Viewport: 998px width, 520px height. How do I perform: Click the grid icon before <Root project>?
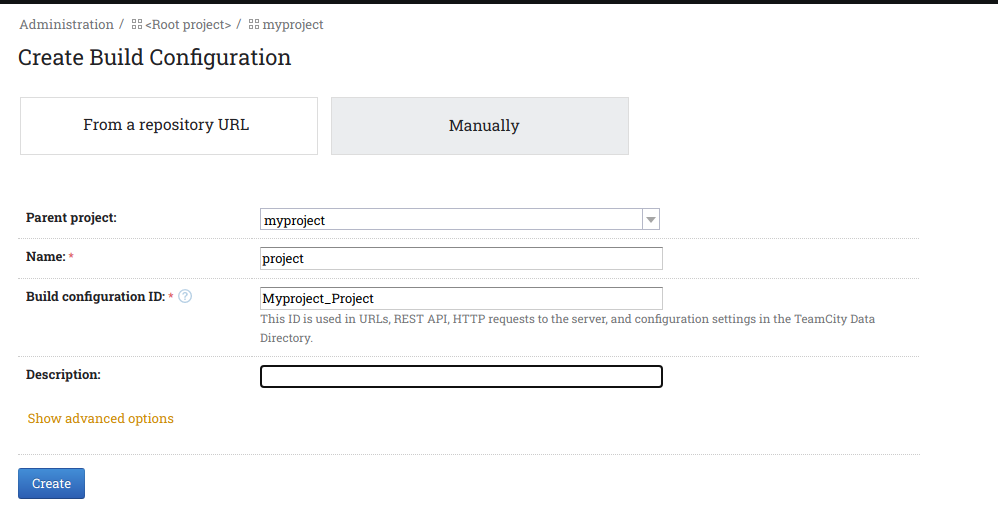click(x=137, y=24)
